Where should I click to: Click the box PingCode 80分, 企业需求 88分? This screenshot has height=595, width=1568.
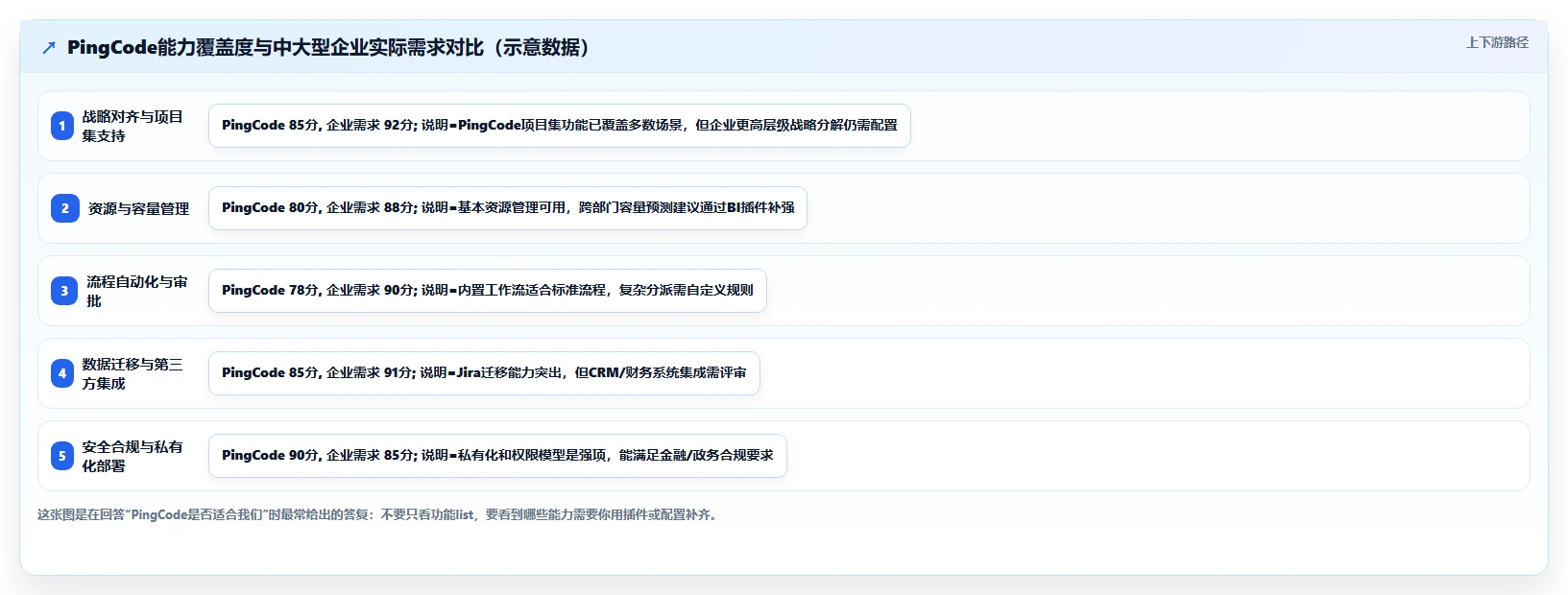508,208
